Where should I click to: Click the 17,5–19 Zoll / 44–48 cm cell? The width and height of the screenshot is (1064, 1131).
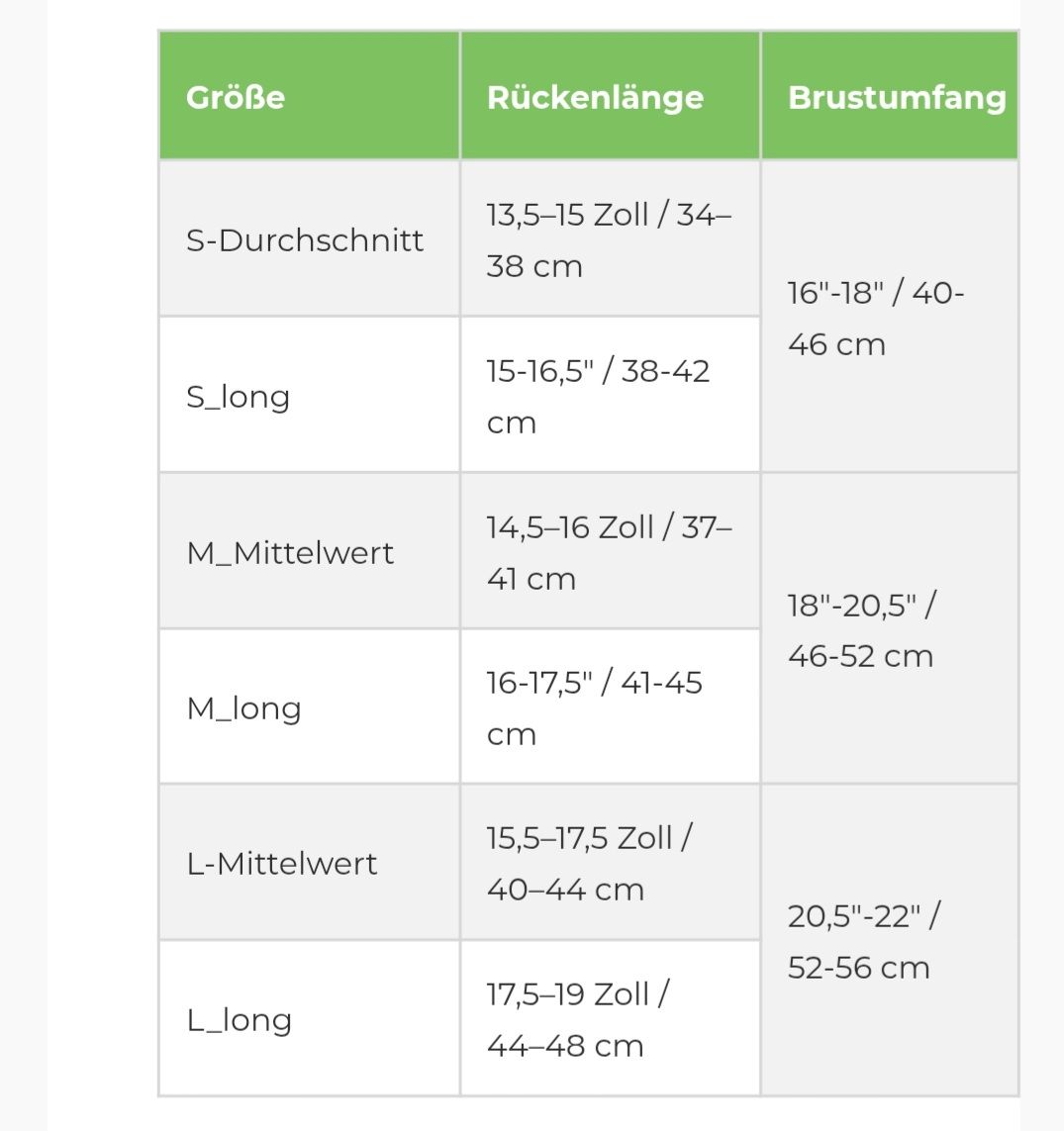tap(611, 1018)
